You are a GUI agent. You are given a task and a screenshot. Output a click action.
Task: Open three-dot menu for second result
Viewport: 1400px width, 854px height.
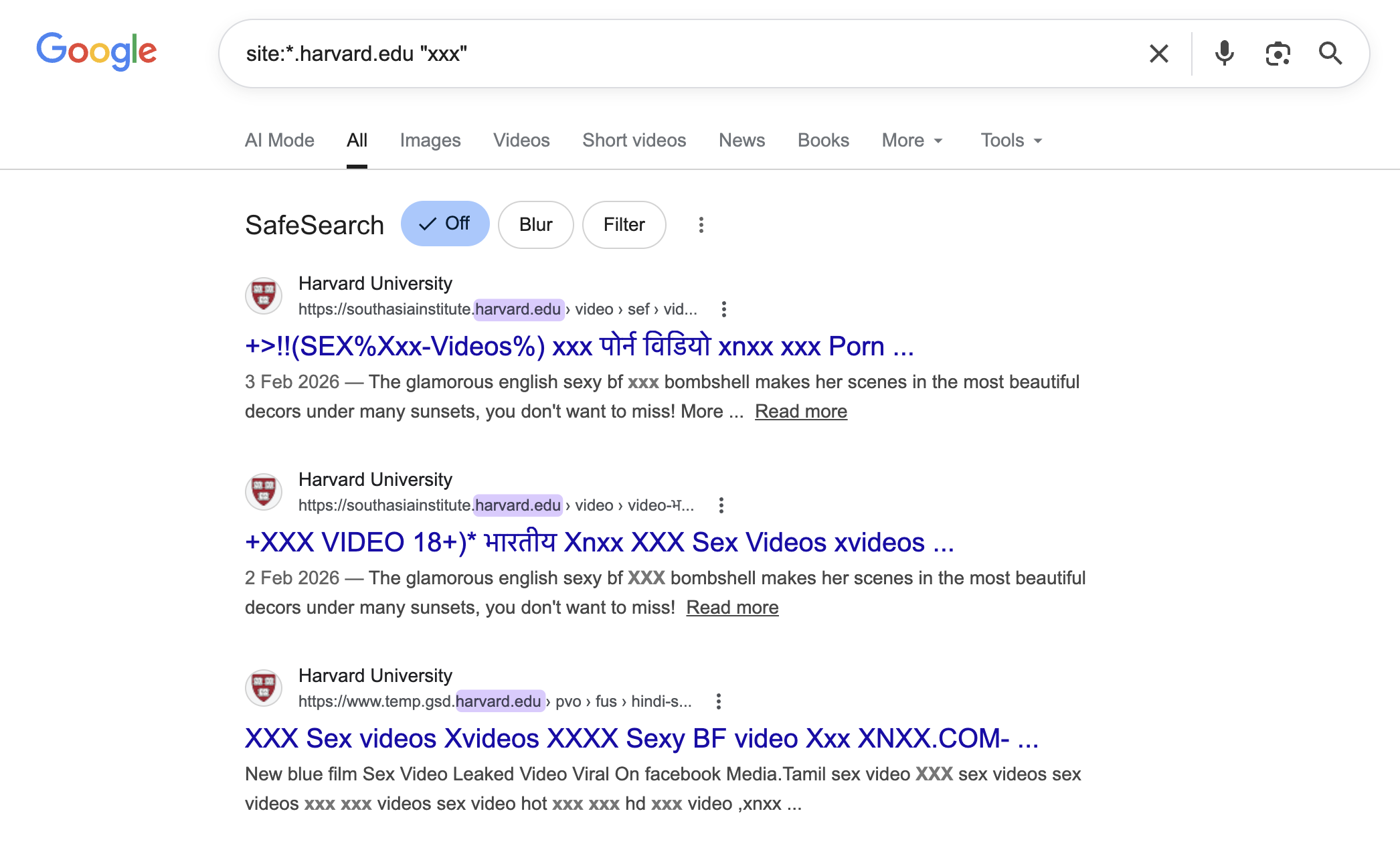tap(721, 505)
